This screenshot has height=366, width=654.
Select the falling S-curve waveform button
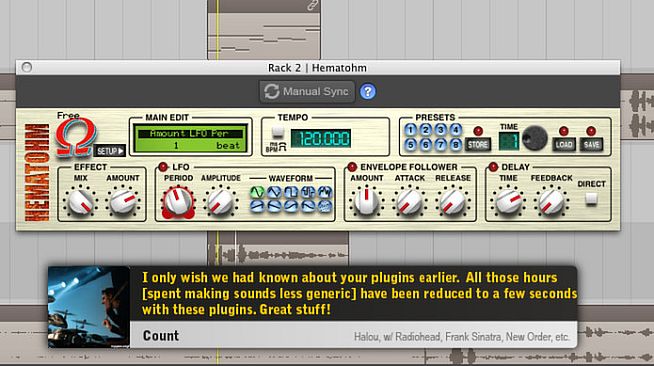[308, 206]
